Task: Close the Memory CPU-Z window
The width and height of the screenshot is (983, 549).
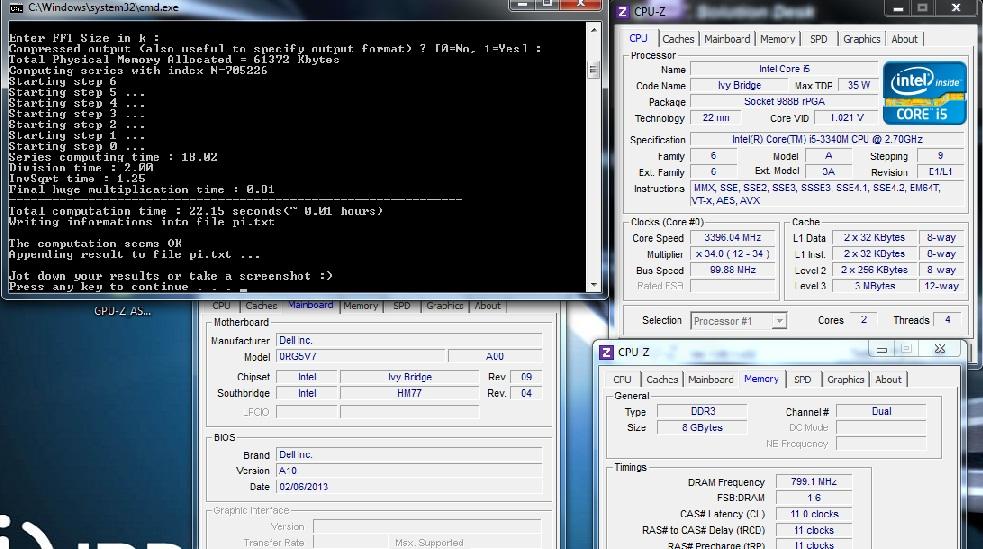Action: click(939, 349)
